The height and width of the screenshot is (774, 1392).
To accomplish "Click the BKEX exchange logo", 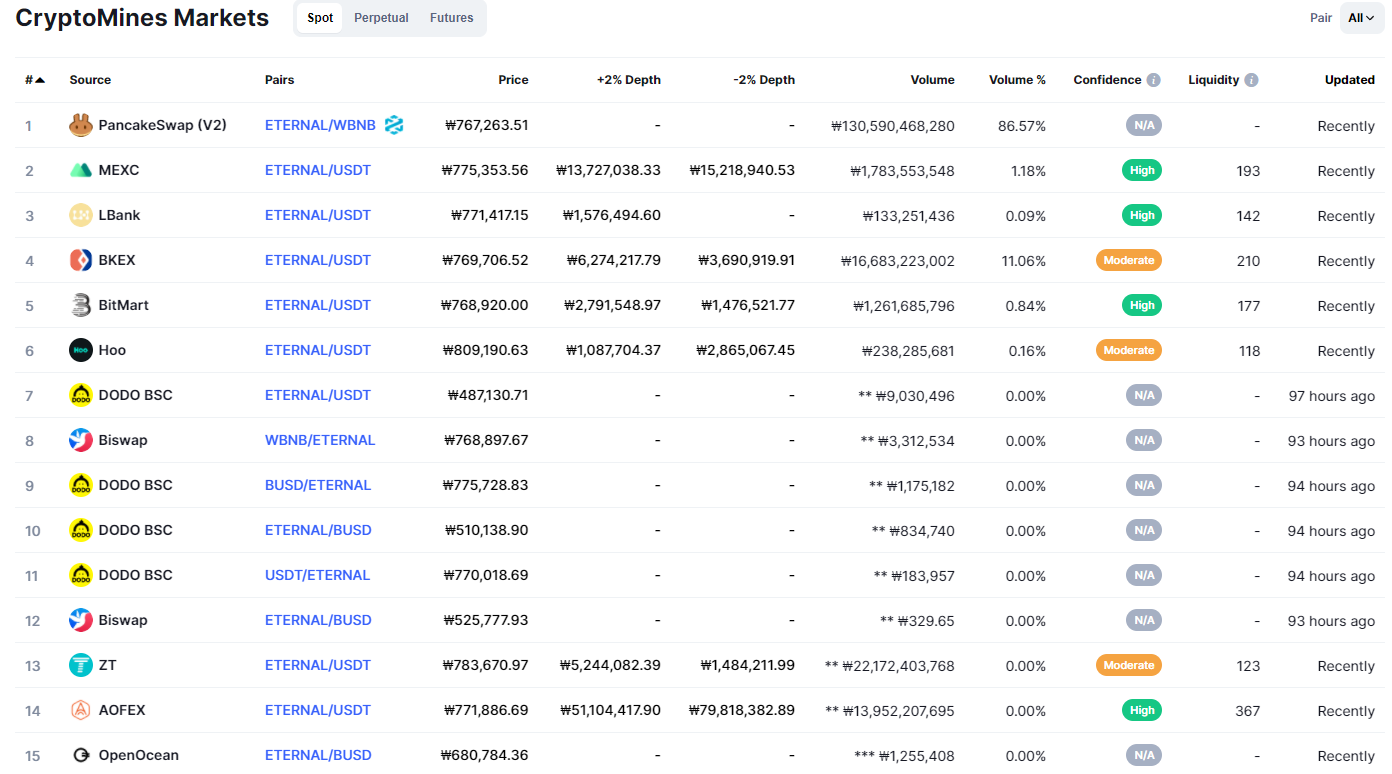I will (81, 260).
